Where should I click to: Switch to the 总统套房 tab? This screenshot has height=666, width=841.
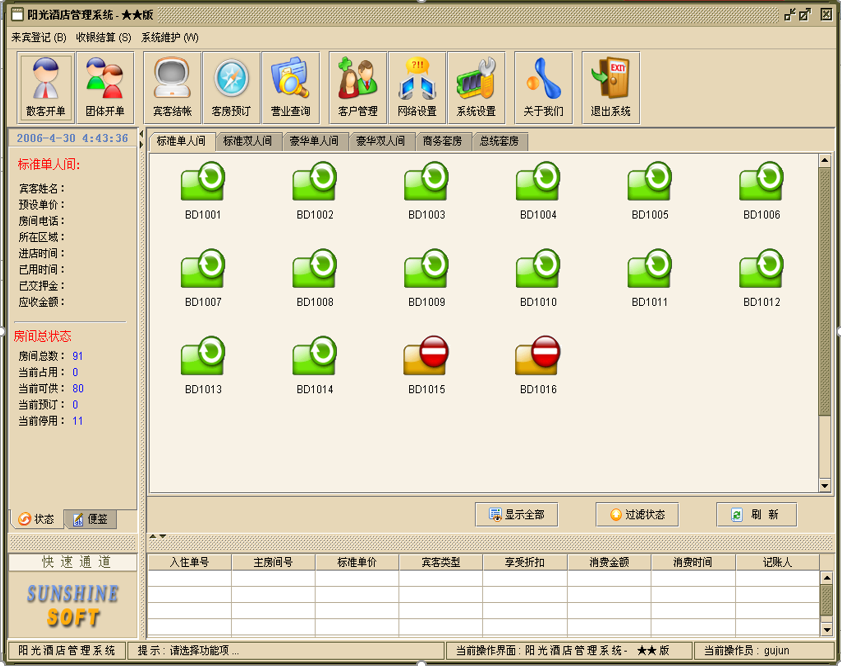coord(499,142)
